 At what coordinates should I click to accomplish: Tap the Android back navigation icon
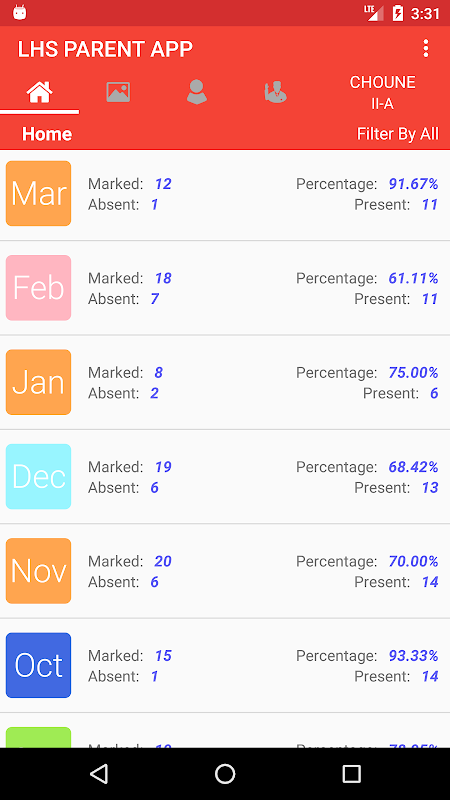click(x=99, y=773)
